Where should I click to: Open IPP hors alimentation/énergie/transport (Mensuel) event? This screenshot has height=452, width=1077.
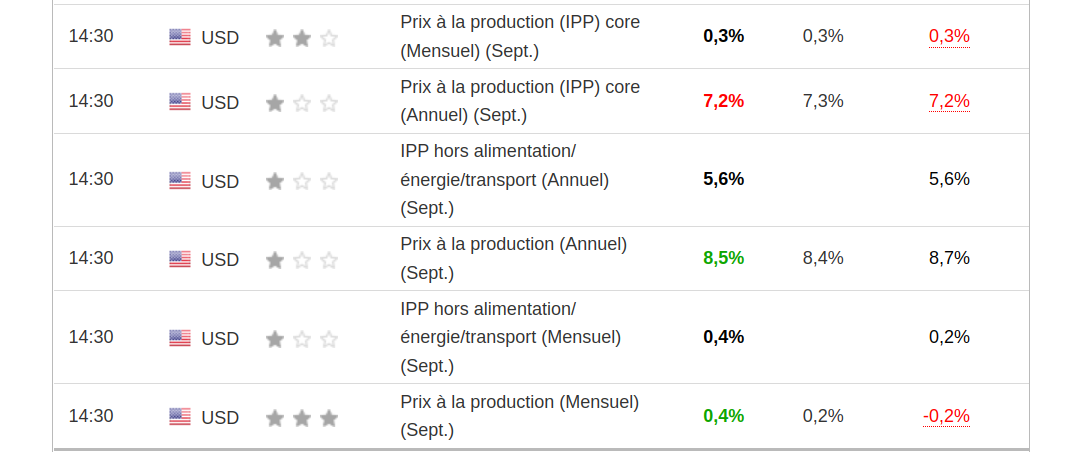510,337
